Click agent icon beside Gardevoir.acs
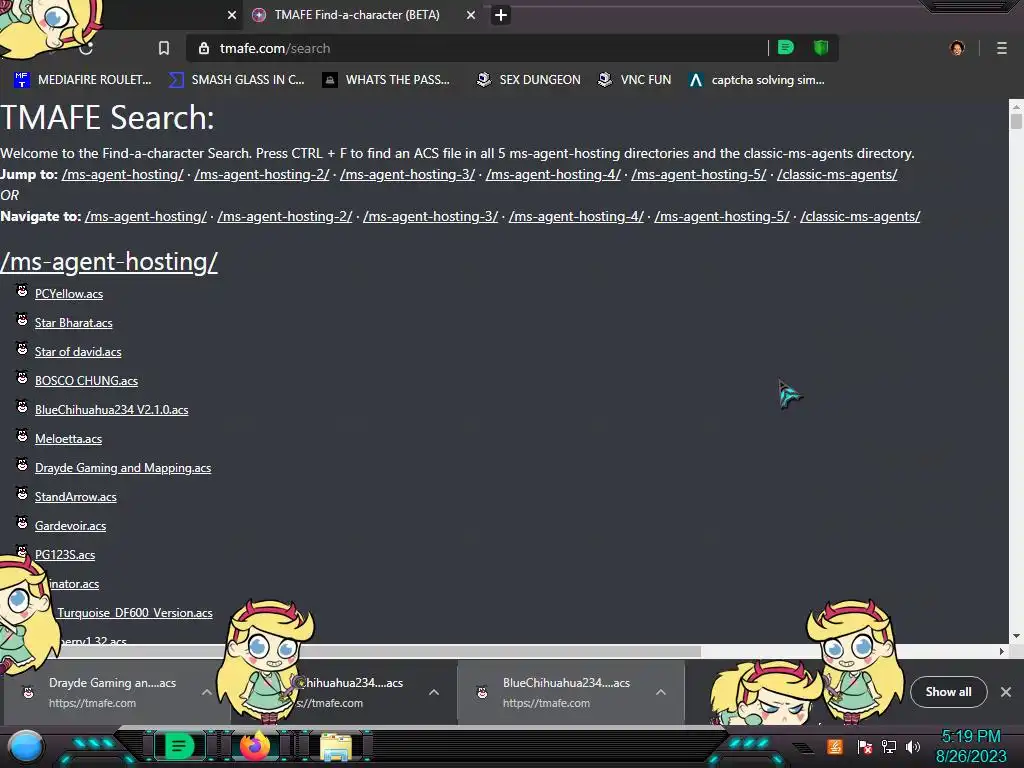This screenshot has width=1024, height=768. pos(22,522)
